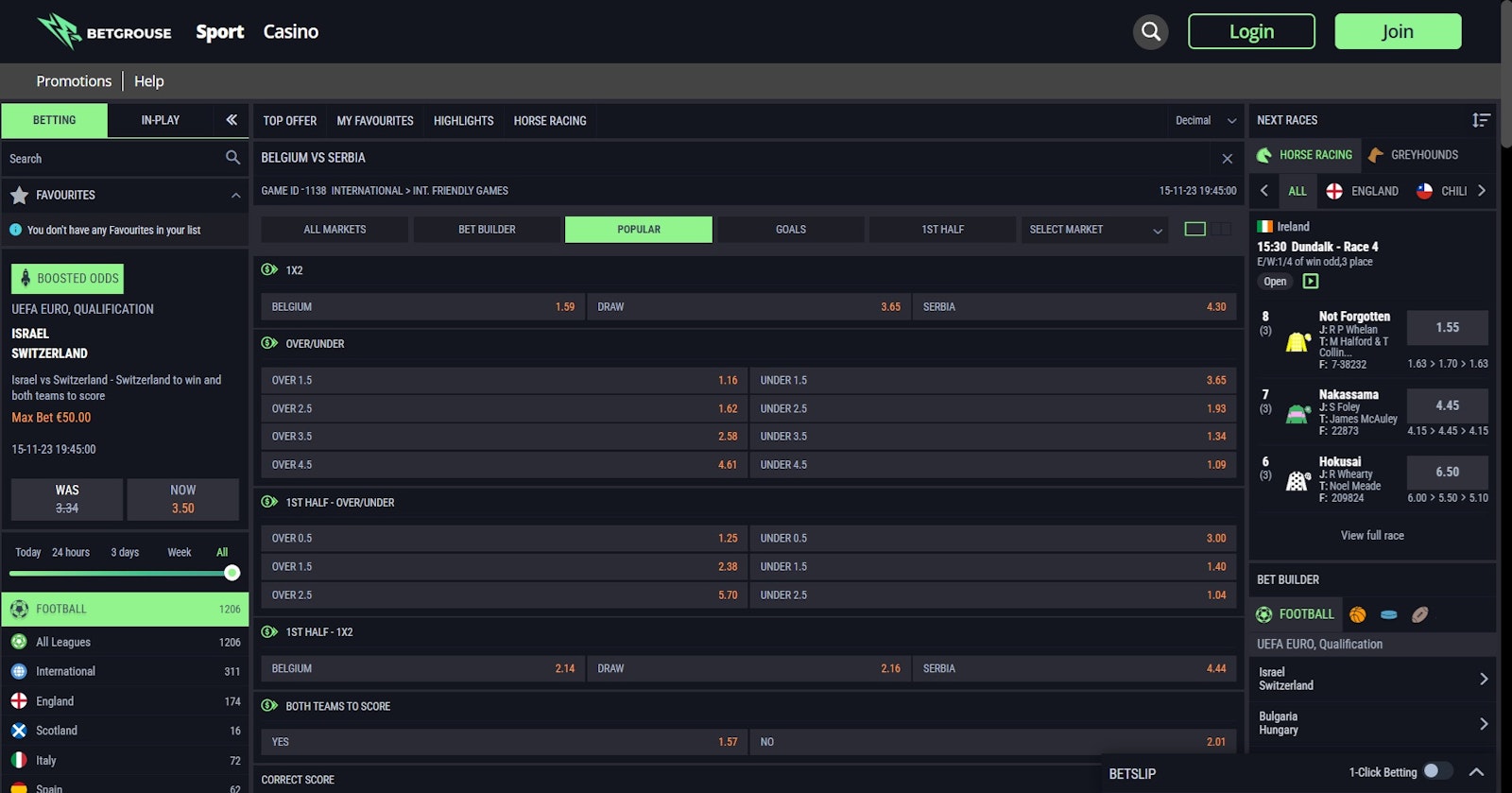1512x793 pixels.
Task: Toggle the 1-Click Betting switch
Action: 1436,771
